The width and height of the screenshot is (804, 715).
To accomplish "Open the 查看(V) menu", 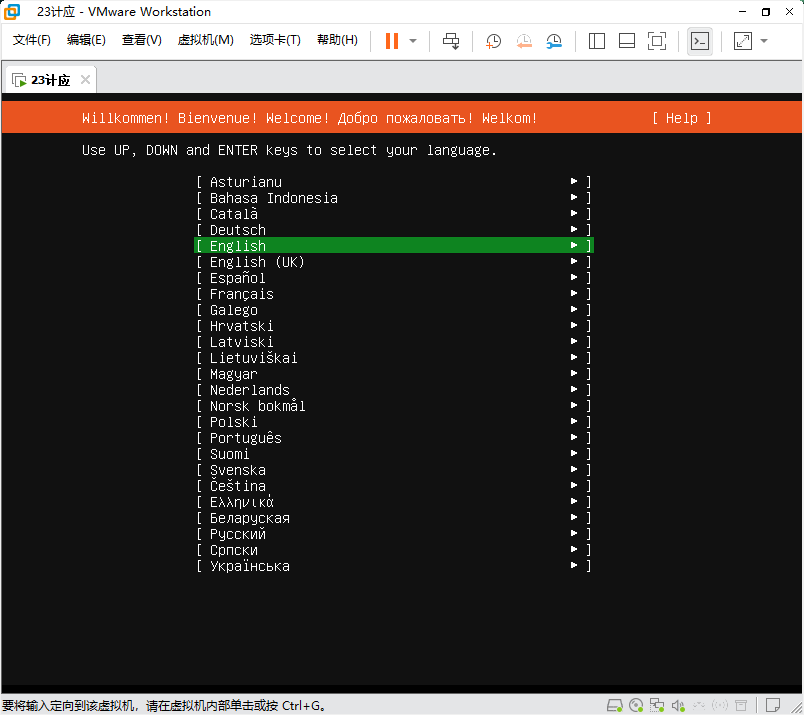I will point(142,40).
